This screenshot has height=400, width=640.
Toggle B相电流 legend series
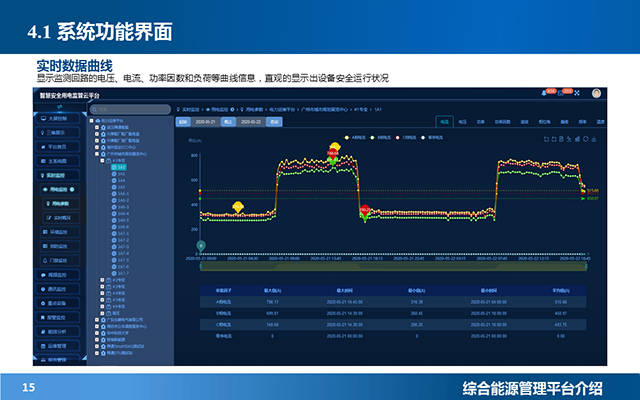(x=380, y=138)
